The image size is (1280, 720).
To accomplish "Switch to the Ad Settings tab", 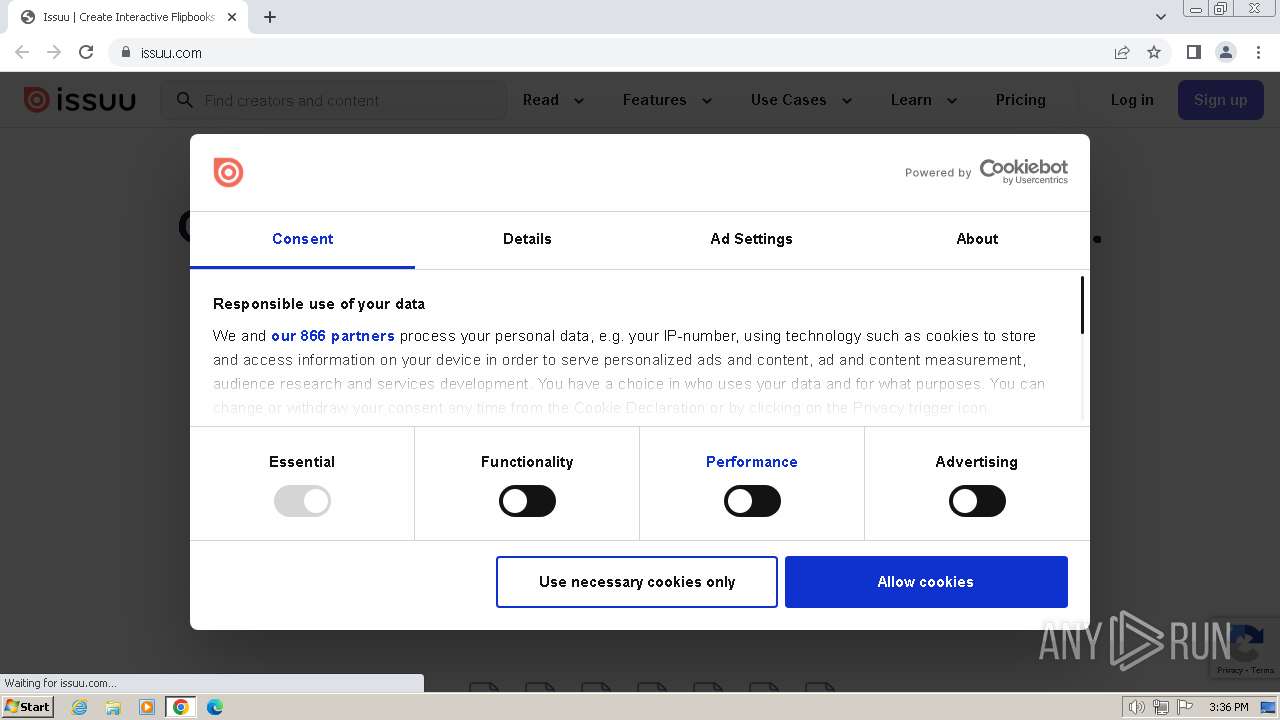I will [752, 239].
